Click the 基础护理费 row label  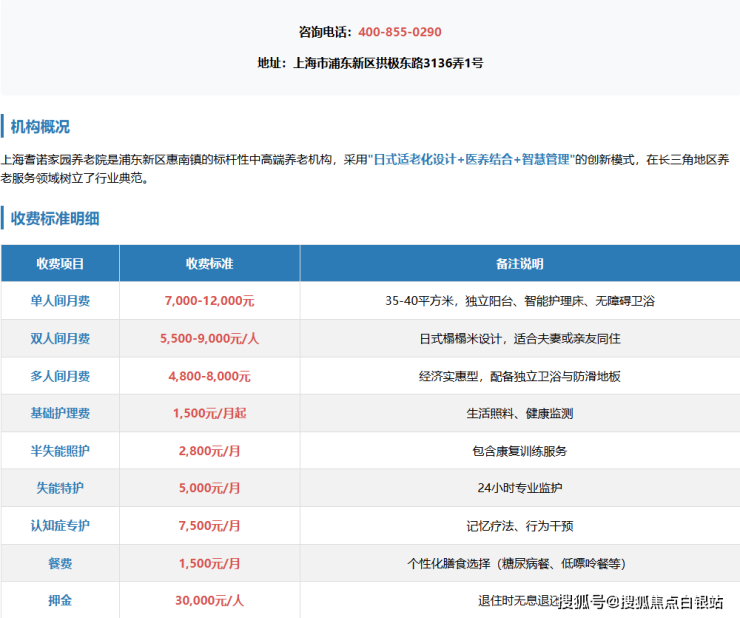(60, 414)
